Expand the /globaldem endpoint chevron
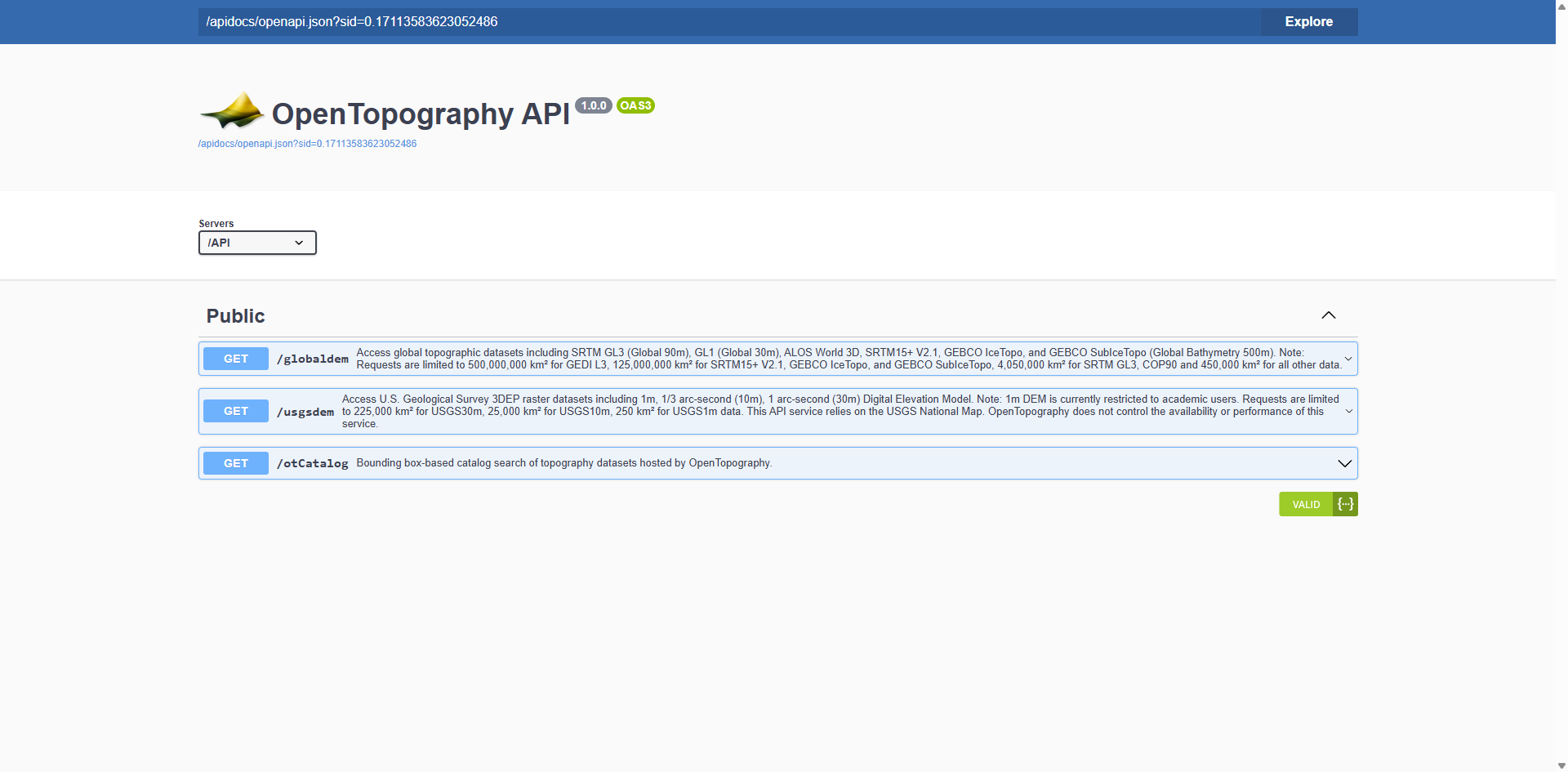Image resolution: width=1568 pixels, height=772 pixels. [x=1348, y=359]
